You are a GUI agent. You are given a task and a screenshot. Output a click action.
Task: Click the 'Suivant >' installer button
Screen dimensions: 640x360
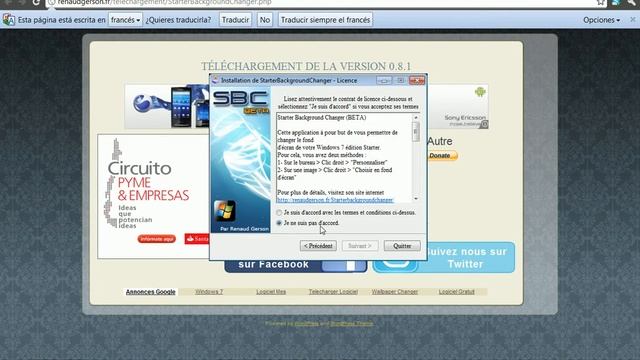(360, 246)
